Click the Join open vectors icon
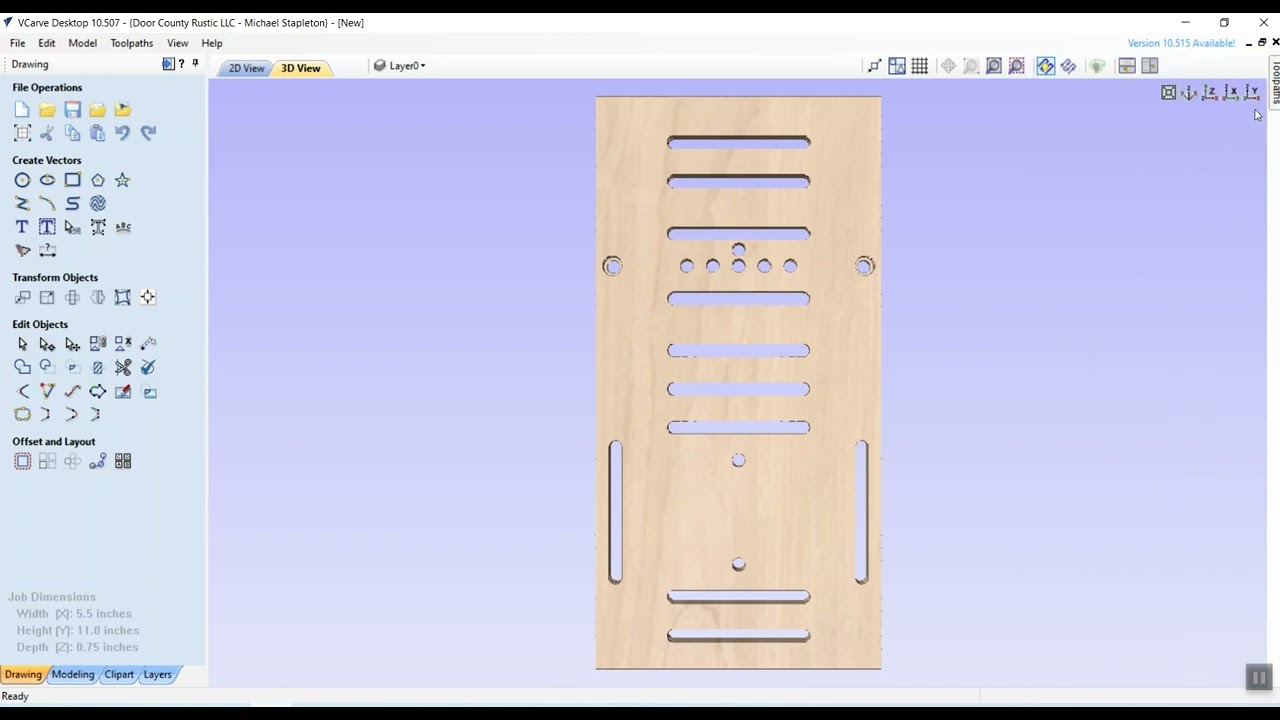The width and height of the screenshot is (1280, 720). (22, 414)
